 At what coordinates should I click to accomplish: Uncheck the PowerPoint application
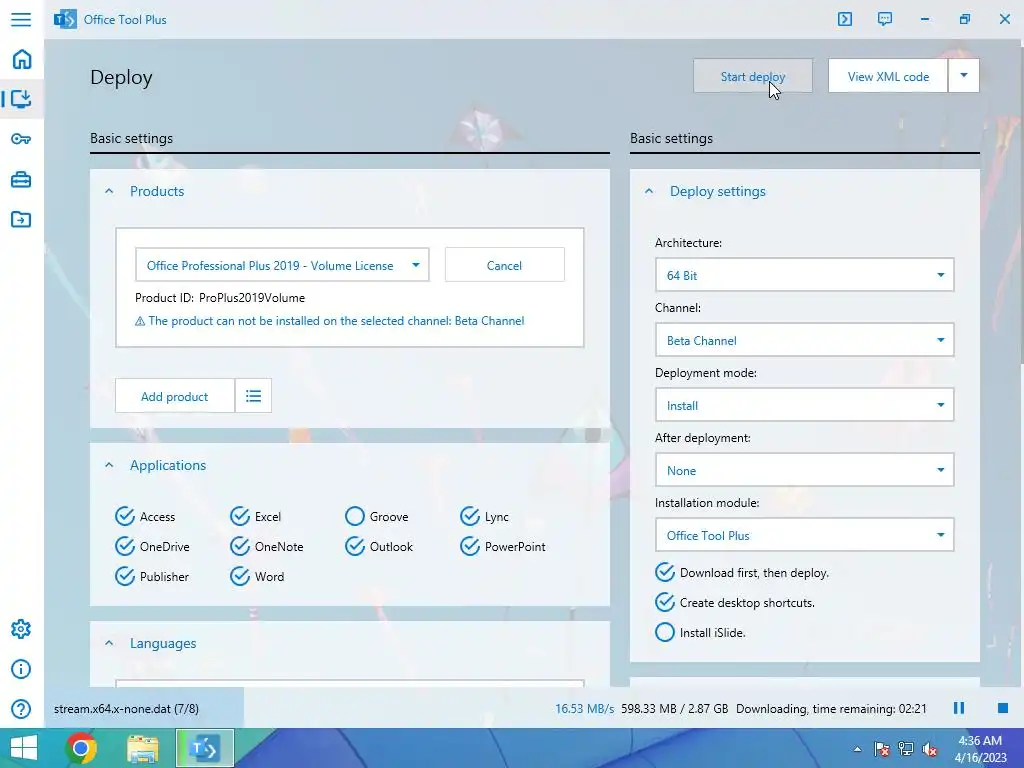pyautogui.click(x=503, y=547)
